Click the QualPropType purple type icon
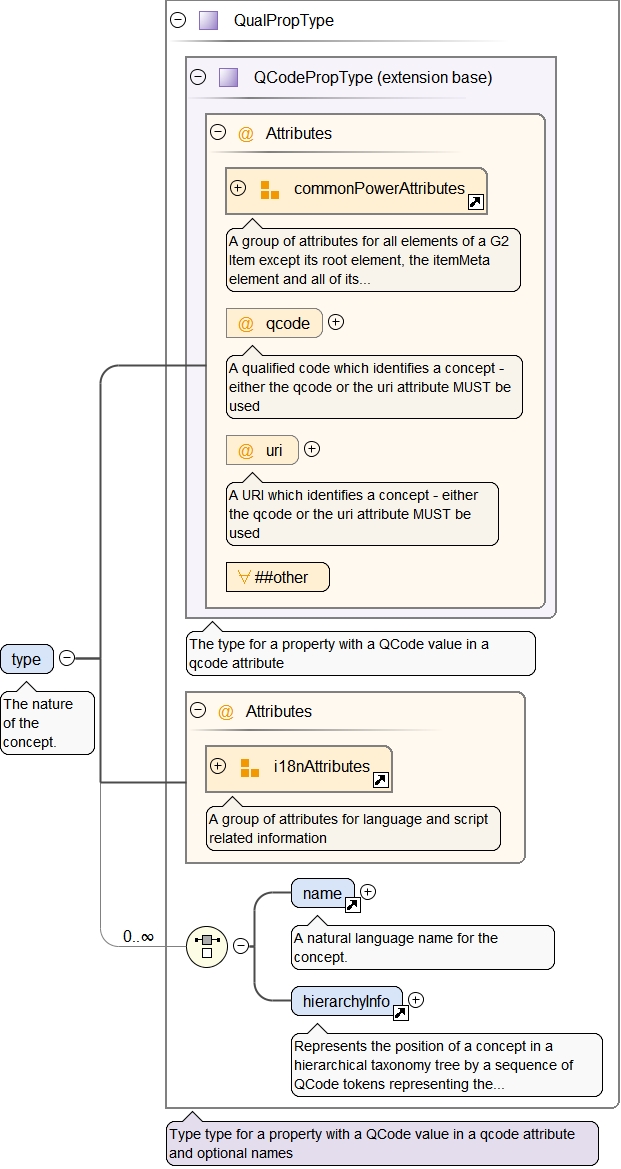This screenshot has height=1169, width=621. click(x=208, y=20)
